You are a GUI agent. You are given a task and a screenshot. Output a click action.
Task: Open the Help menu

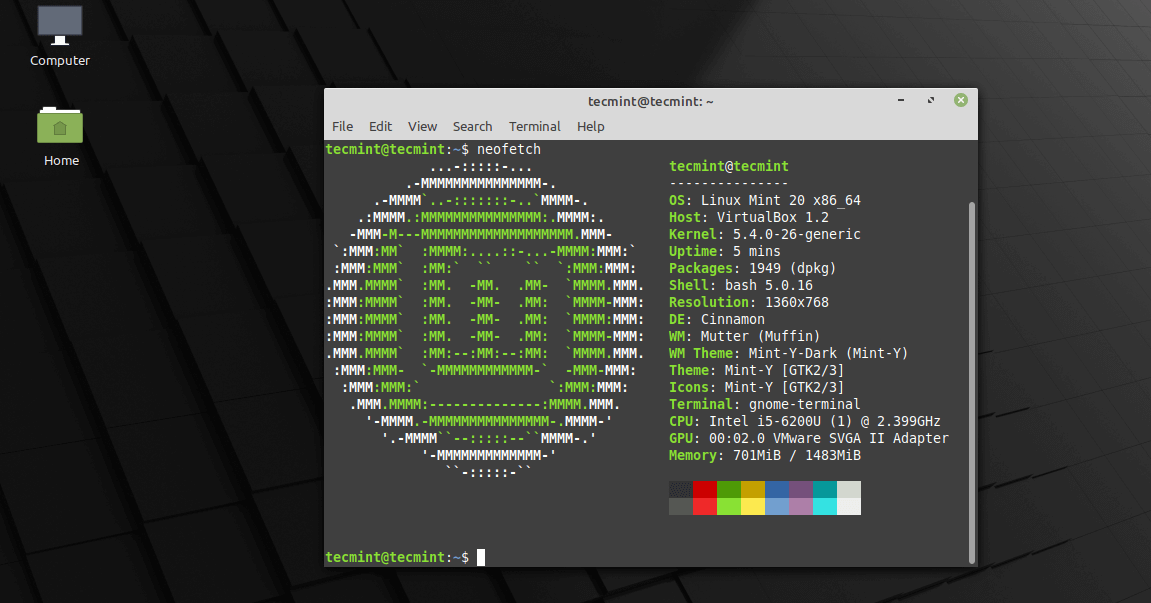point(590,126)
